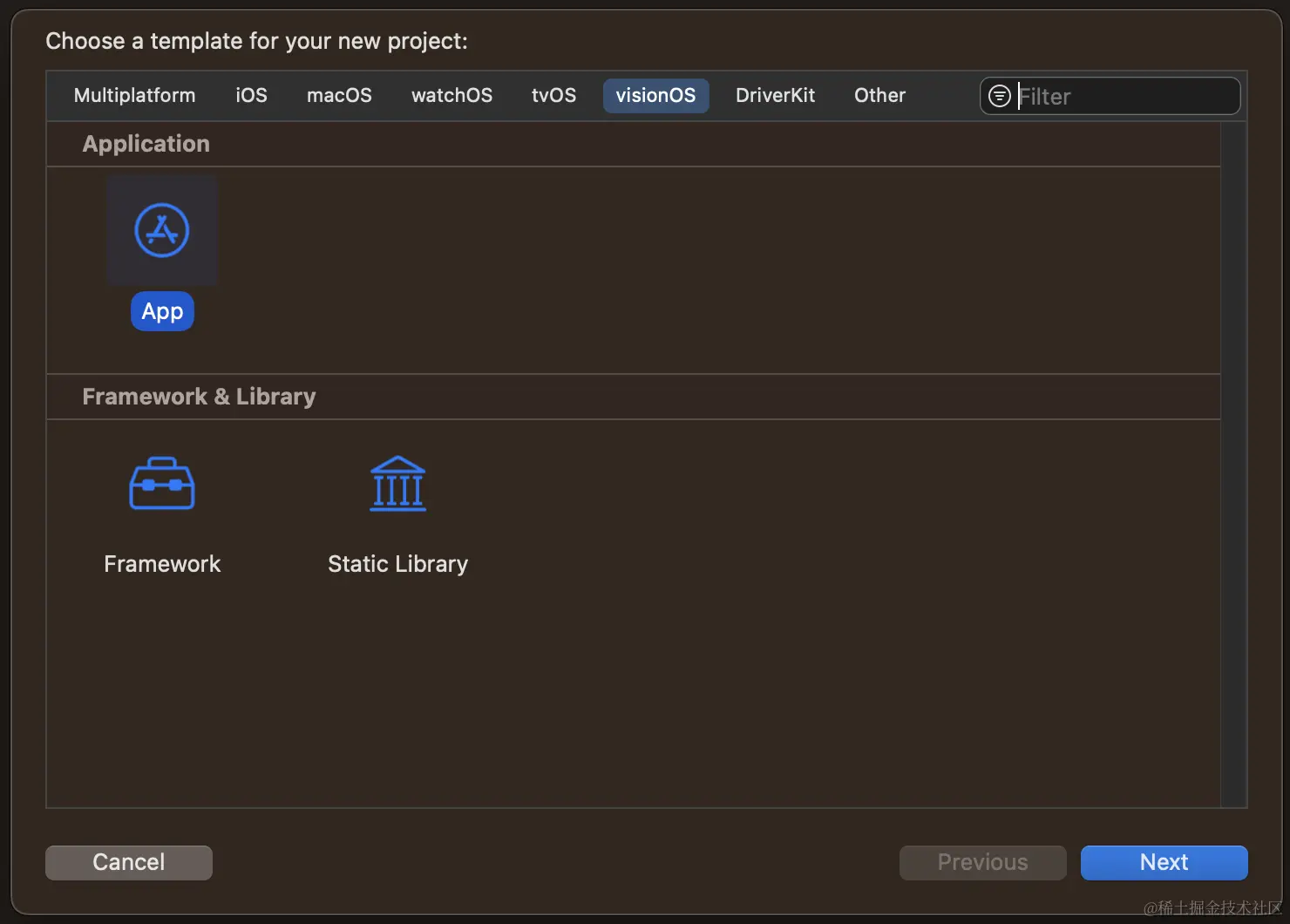
Task: Select the visionOS tab
Action: (x=655, y=96)
